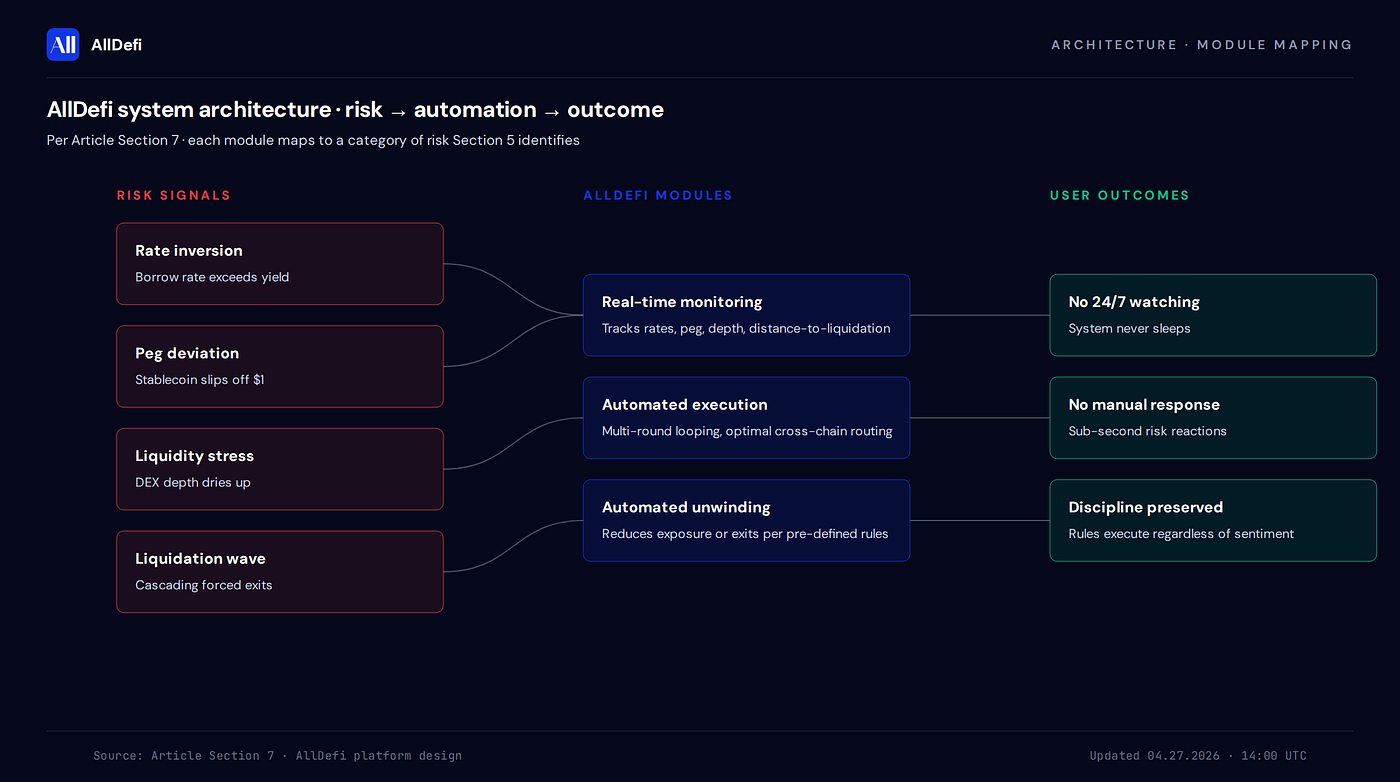Click 'Tracks rates, peg, depth' description

[746, 328]
